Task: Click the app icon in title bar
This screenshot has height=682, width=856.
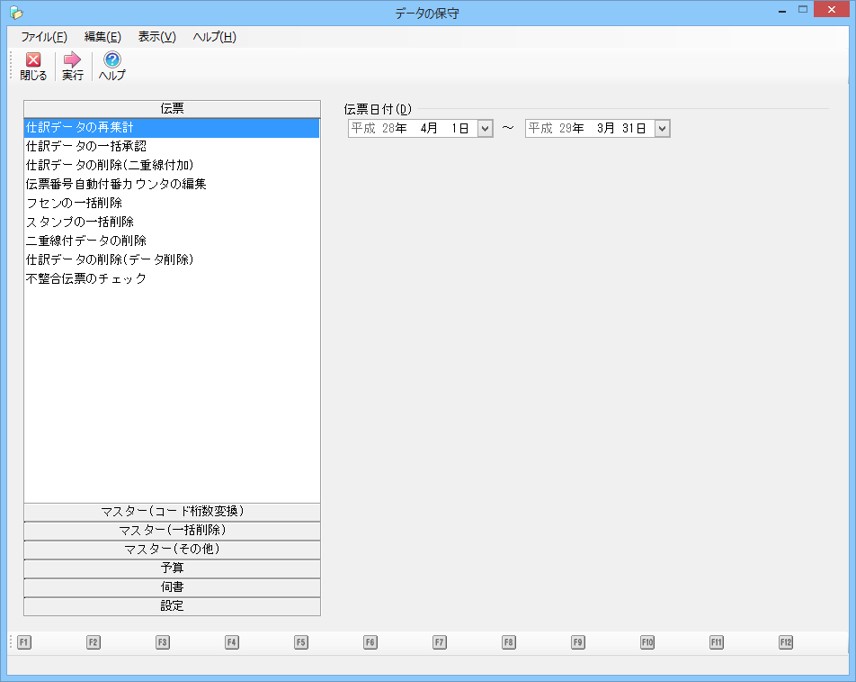Action: coord(15,14)
